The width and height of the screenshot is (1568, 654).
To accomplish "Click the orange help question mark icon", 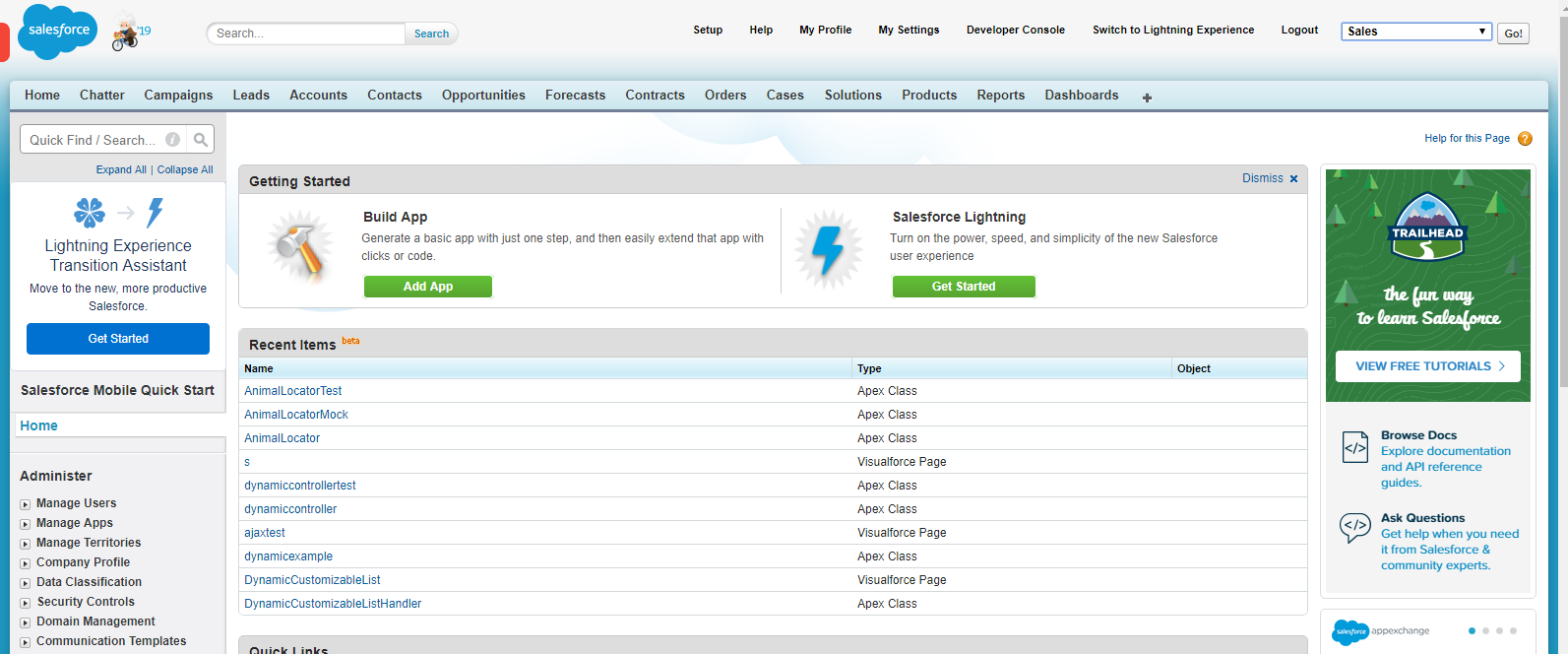I will pyautogui.click(x=1525, y=139).
